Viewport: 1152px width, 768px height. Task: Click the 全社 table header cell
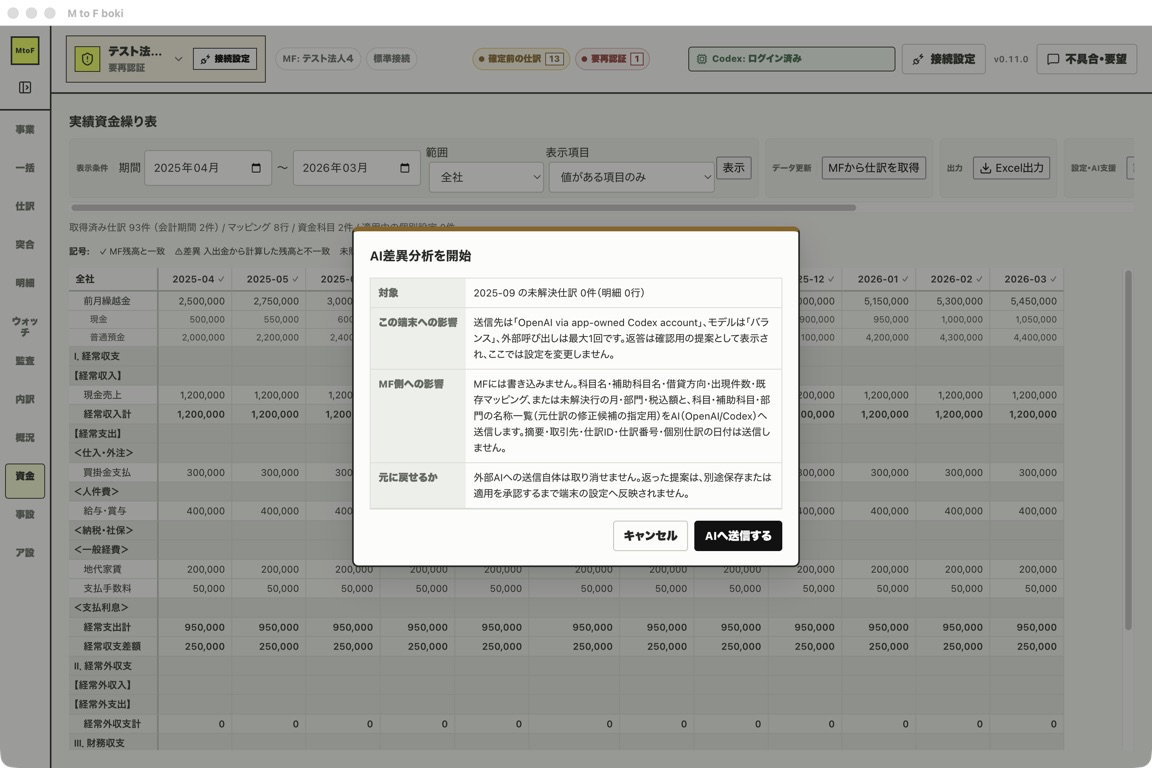[113, 279]
